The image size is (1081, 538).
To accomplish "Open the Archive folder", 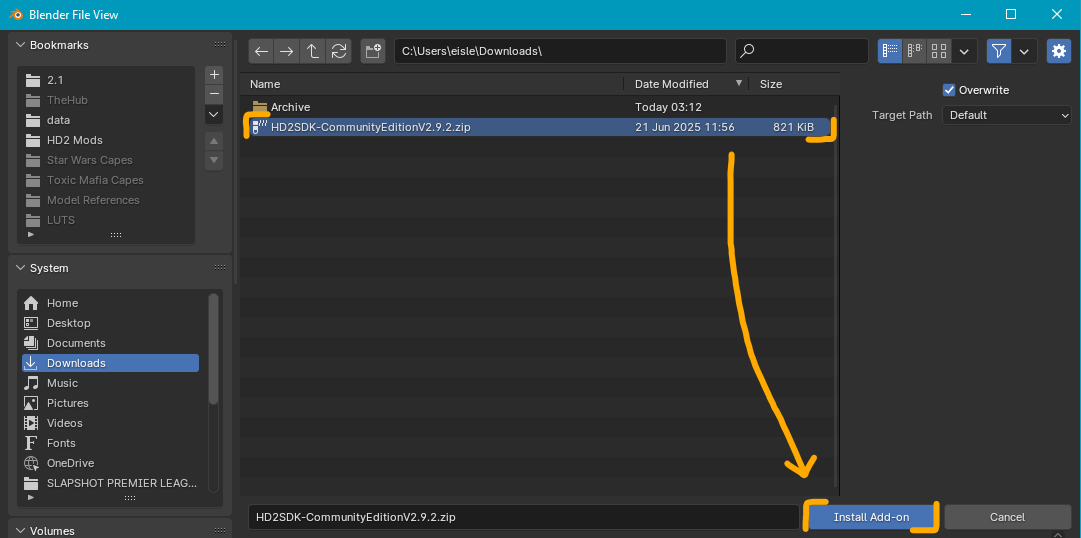I will tap(538, 107).
